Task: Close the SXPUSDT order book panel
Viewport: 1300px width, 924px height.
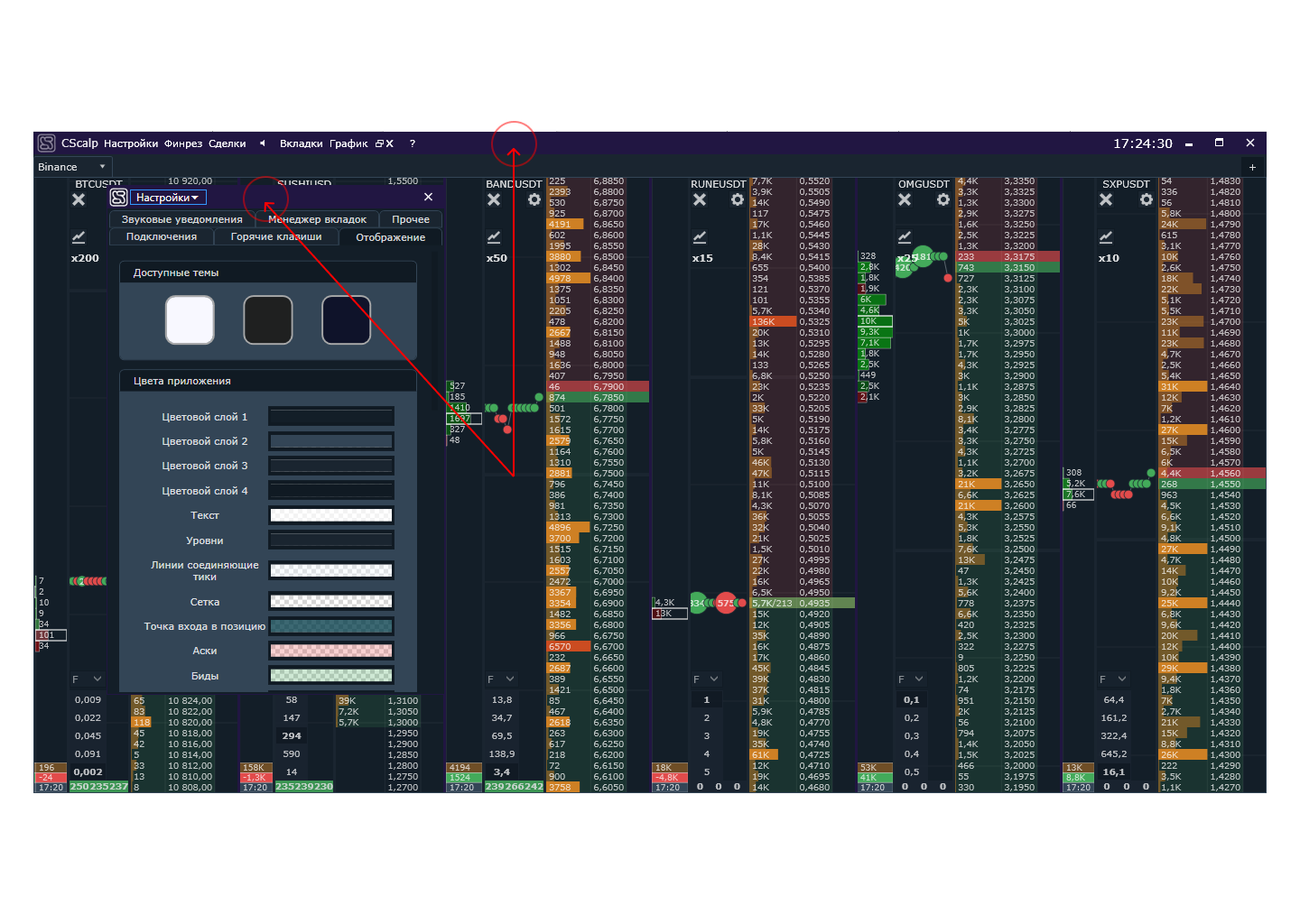Action: pos(1106,199)
